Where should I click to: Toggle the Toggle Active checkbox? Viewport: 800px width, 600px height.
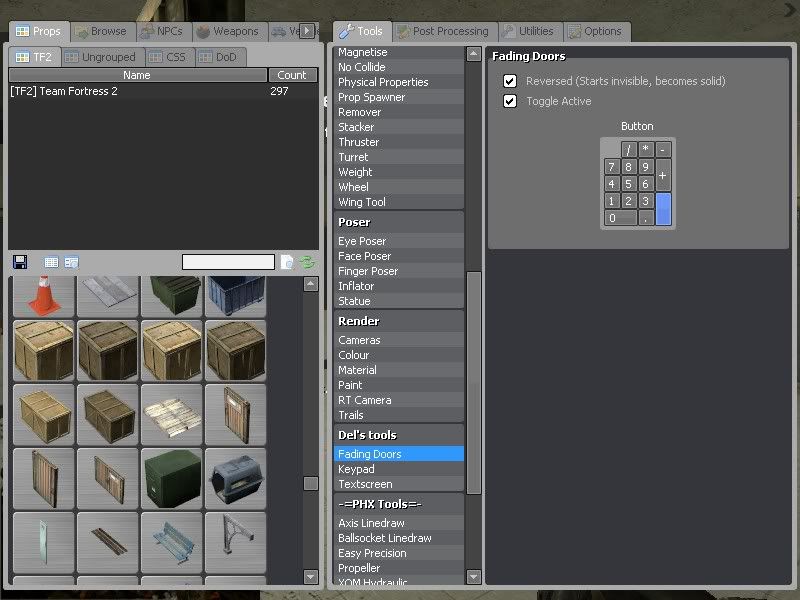click(x=510, y=101)
